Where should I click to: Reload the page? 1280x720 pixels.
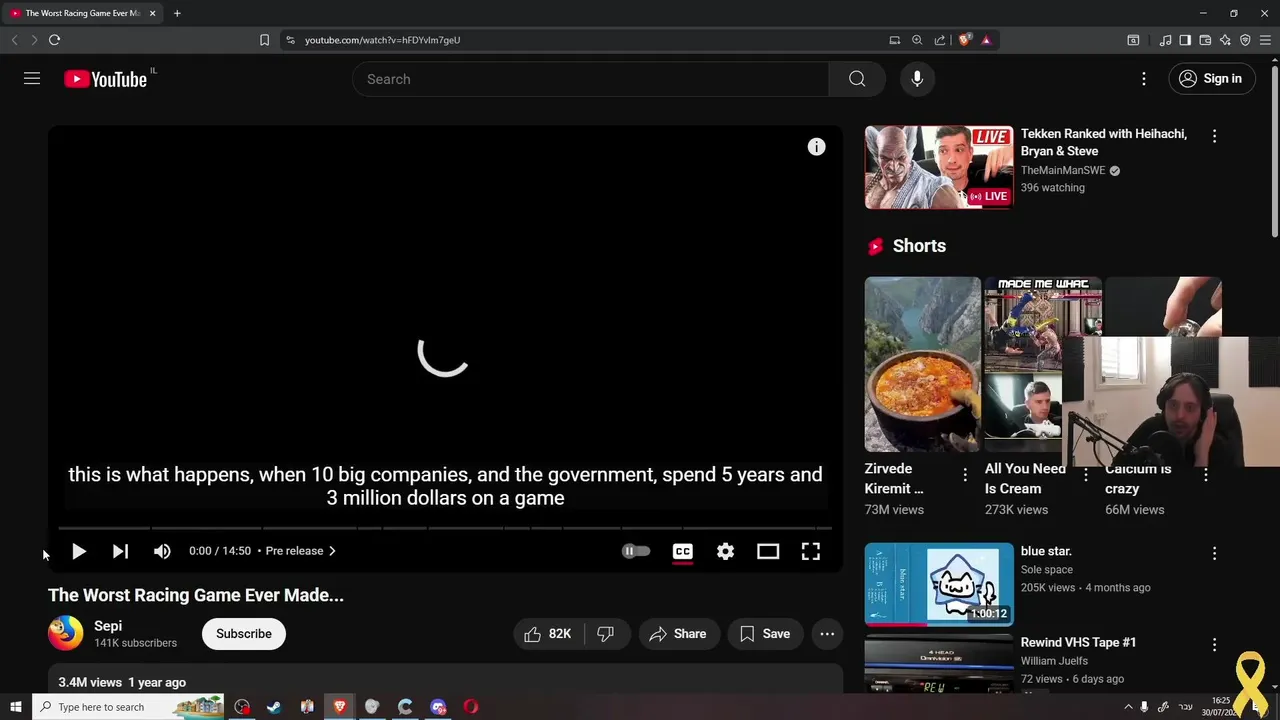pyautogui.click(x=54, y=40)
